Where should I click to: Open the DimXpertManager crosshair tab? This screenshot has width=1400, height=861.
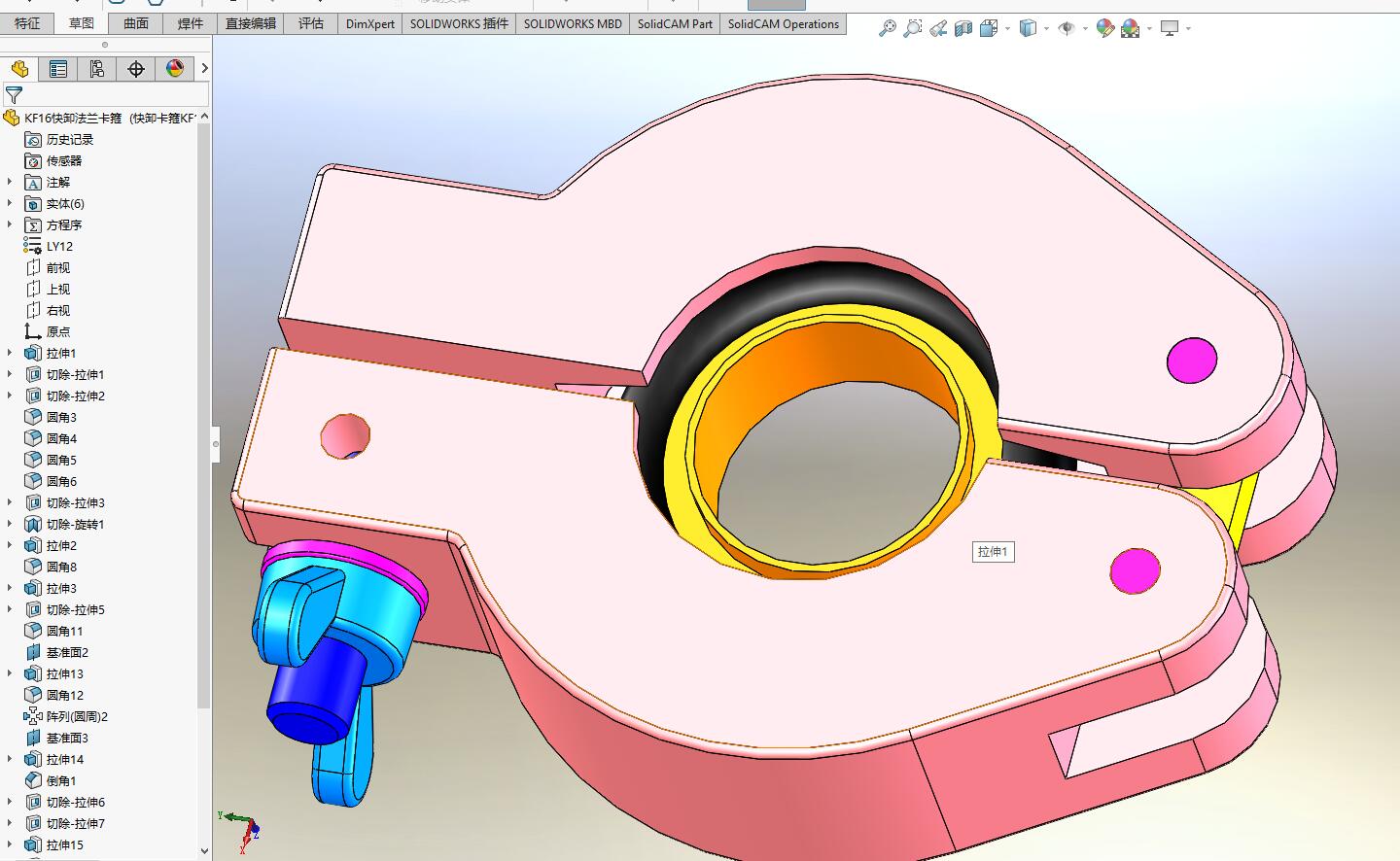tap(136, 68)
